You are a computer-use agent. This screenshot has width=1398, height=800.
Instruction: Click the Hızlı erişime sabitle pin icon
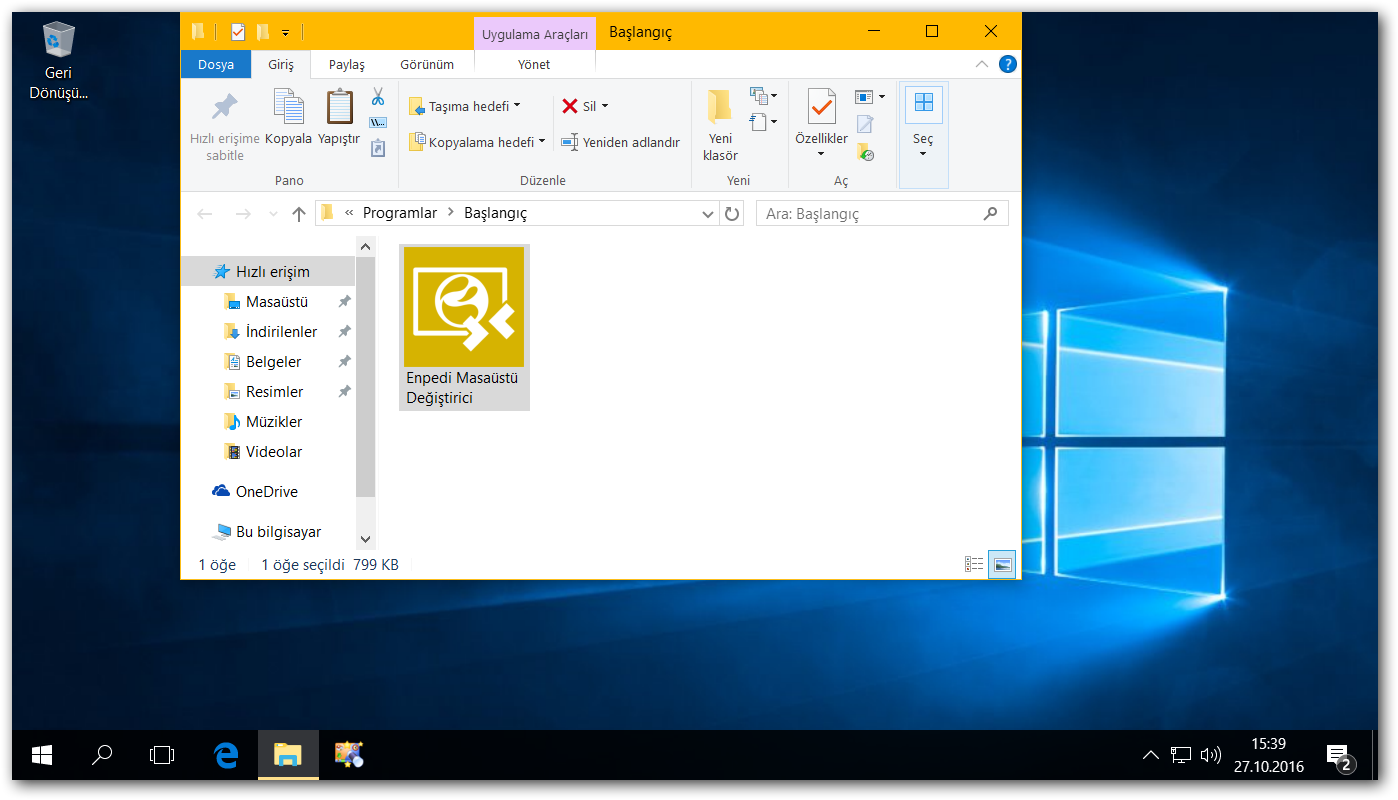pyautogui.click(x=225, y=107)
